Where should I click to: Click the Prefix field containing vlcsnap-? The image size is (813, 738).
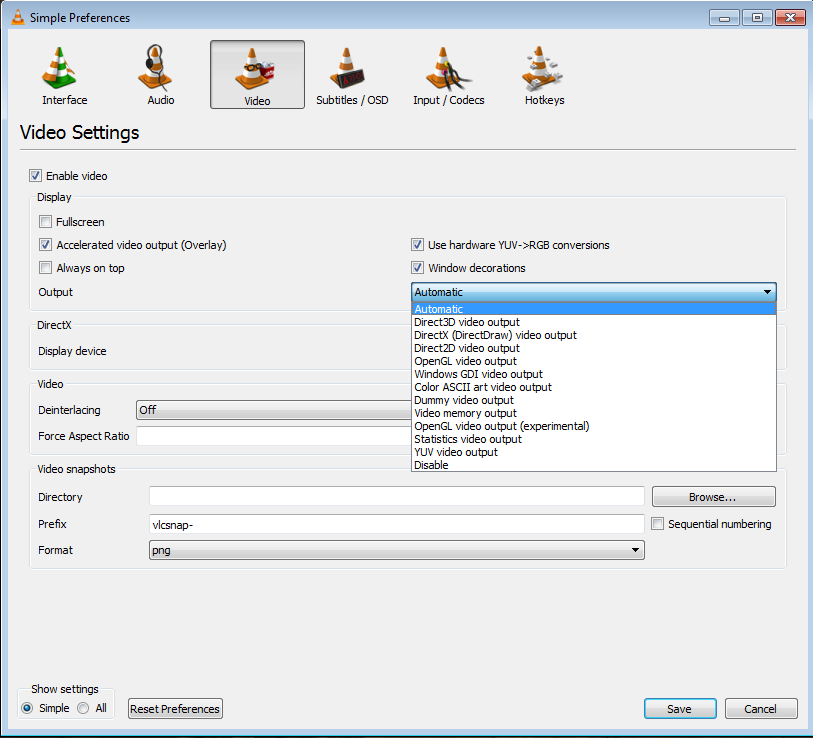tap(397, 524)
